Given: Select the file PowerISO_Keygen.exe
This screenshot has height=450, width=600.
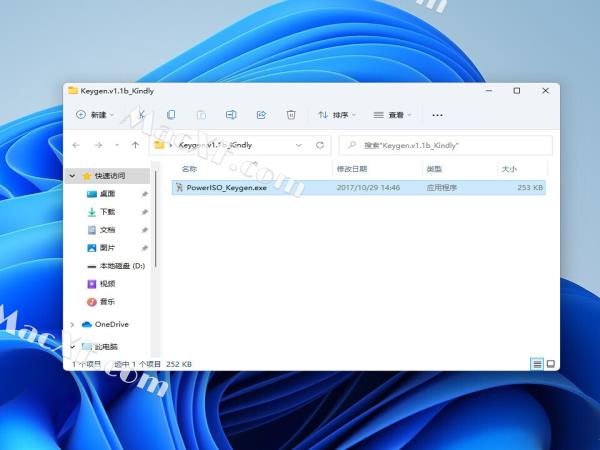Looking at the screenshot, I should [x=359, y=188].
